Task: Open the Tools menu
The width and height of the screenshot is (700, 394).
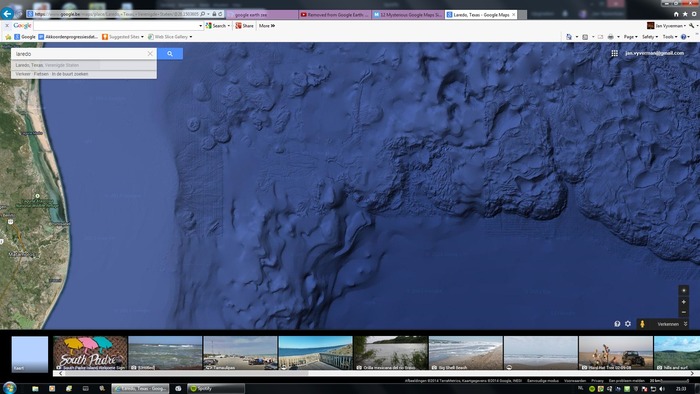Action: (x=670, y=37)
